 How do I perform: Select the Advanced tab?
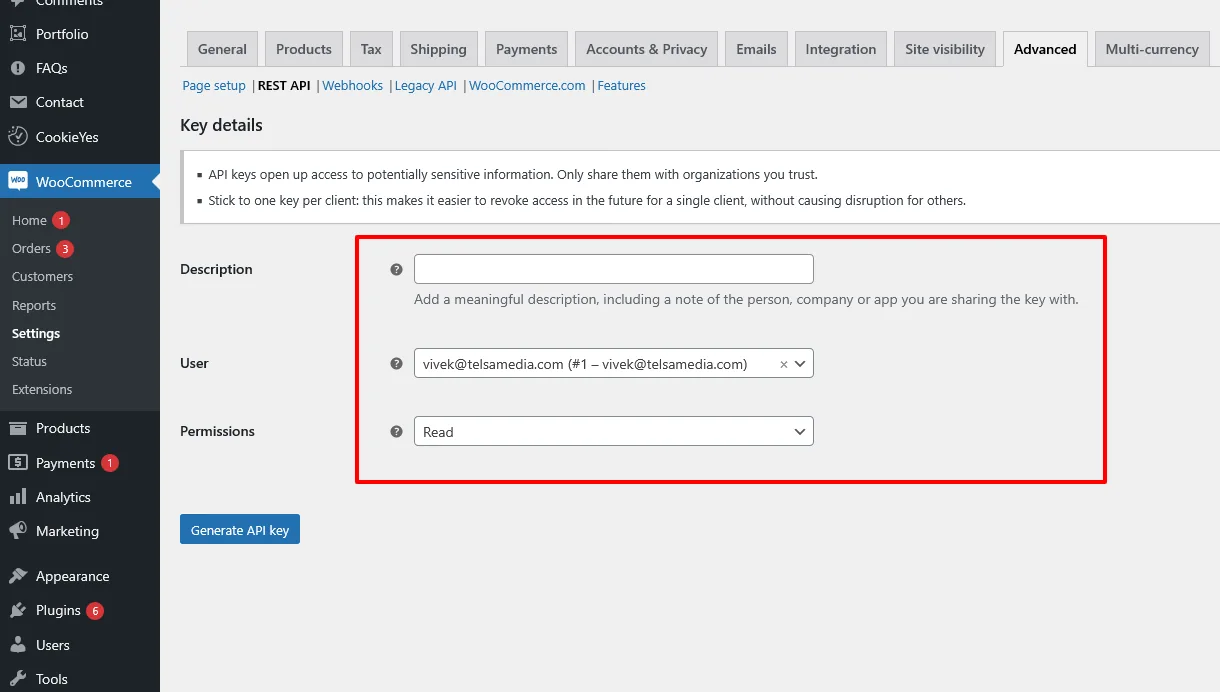click(1045, 49)
